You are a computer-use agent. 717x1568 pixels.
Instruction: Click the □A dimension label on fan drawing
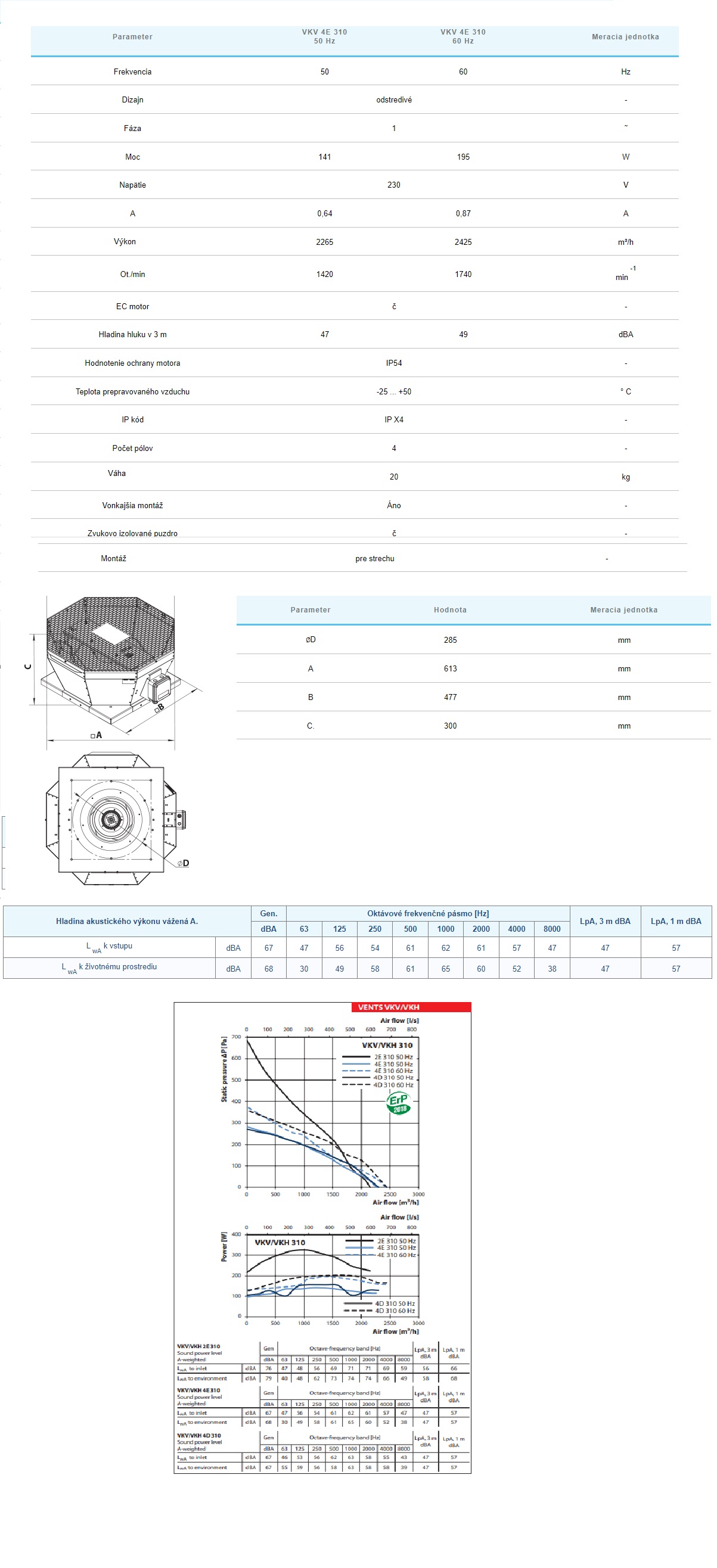[96, 735]
